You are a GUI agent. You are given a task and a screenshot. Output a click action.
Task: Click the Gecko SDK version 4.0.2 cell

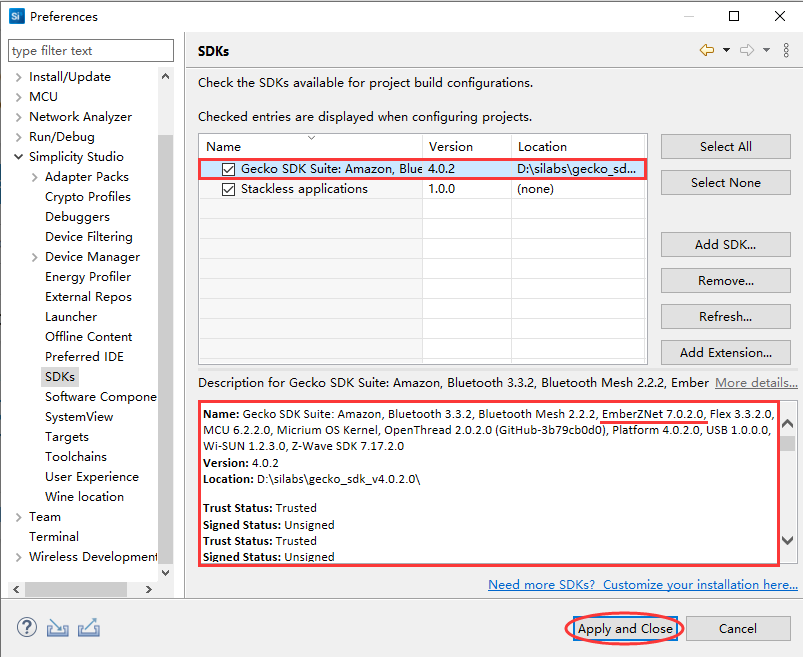pos(467,169)
